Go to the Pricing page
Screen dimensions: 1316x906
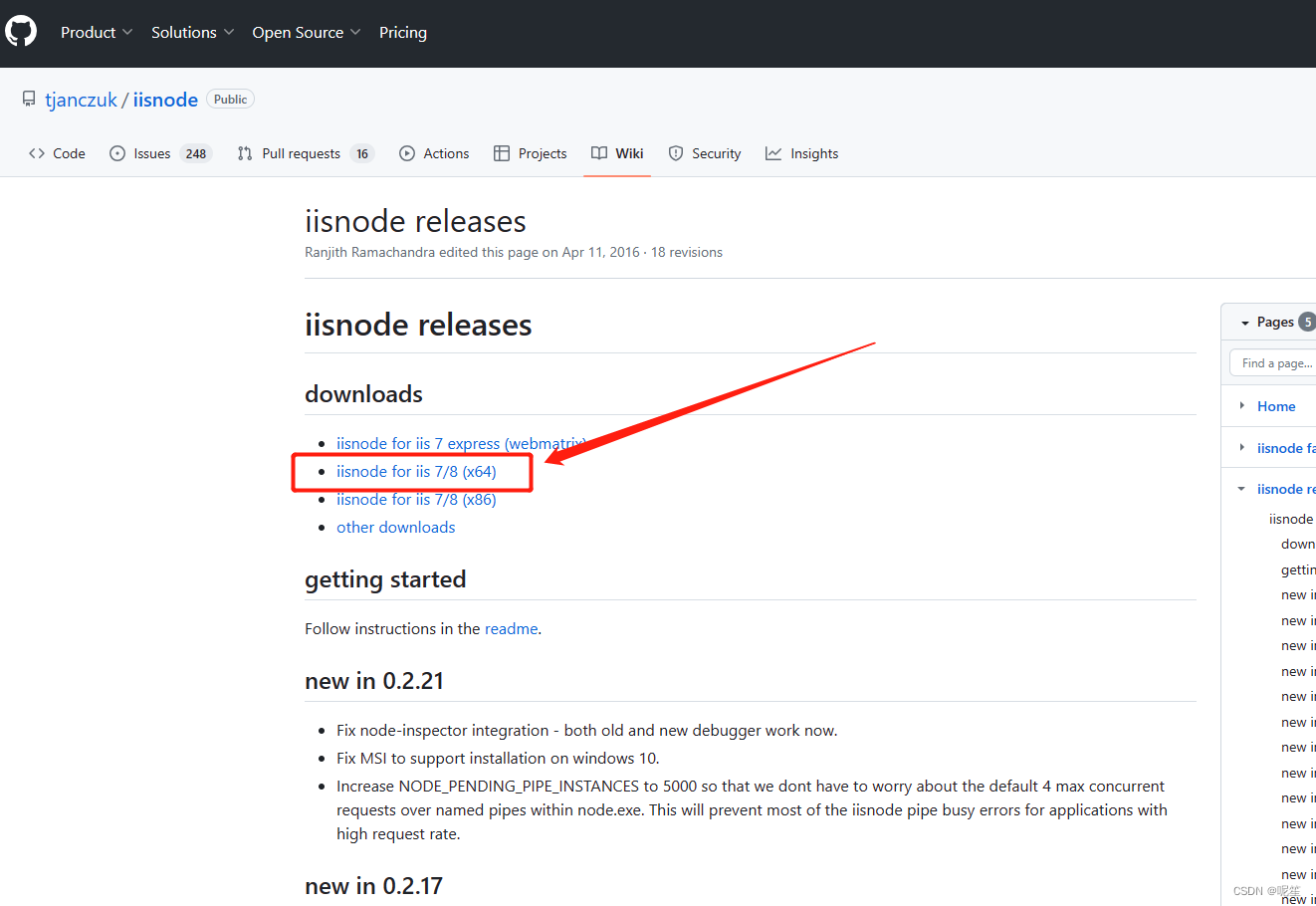[x=403, y=32]
